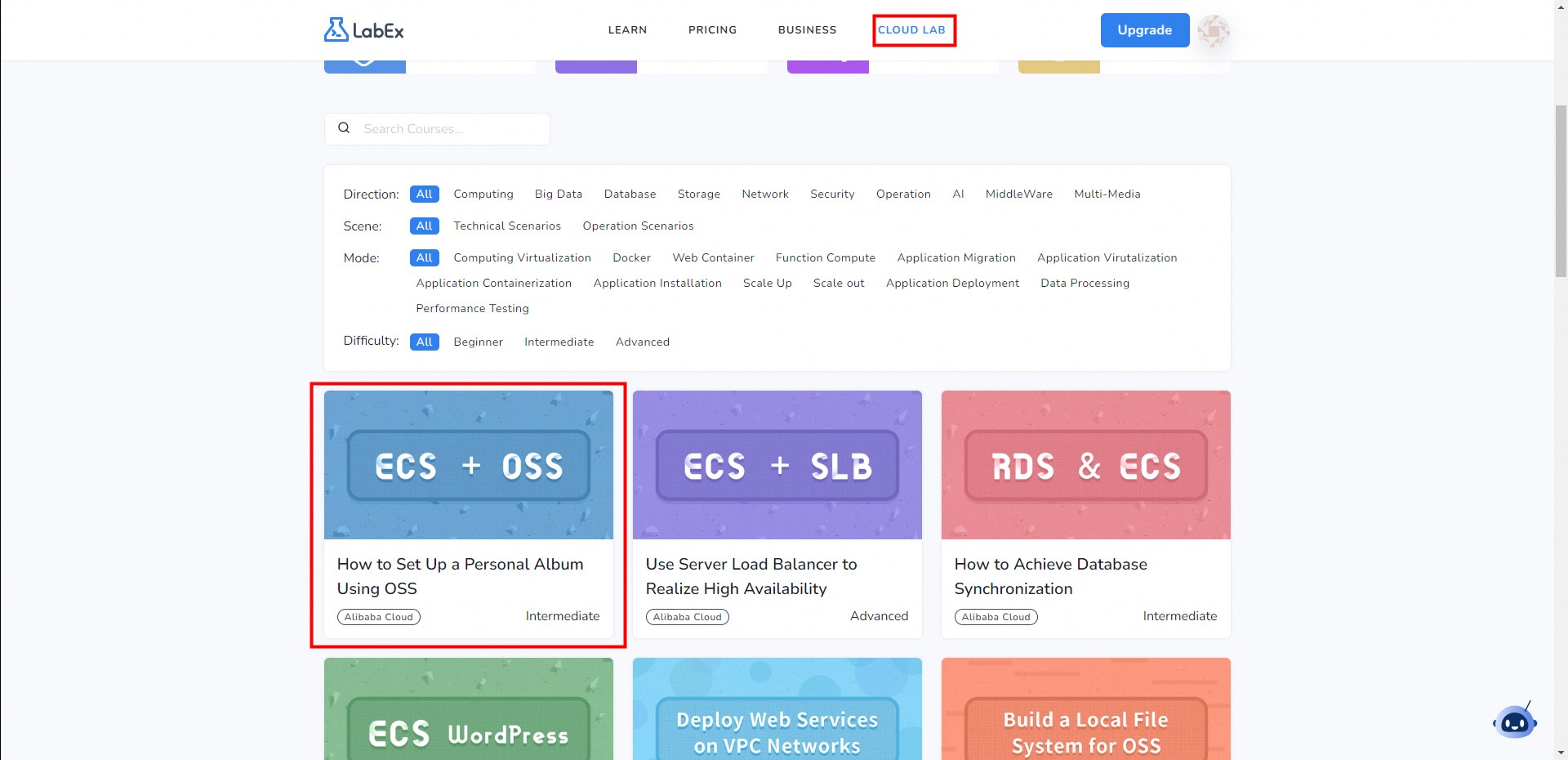Image resolution: width=1568 pixels, height=760 pixels.
Task: Open the ECS + OSS course thumbnail
Action: (468, 464)
